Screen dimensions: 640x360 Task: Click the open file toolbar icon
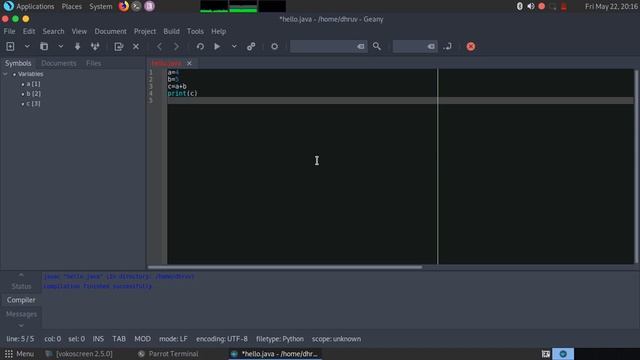(44, 47)
